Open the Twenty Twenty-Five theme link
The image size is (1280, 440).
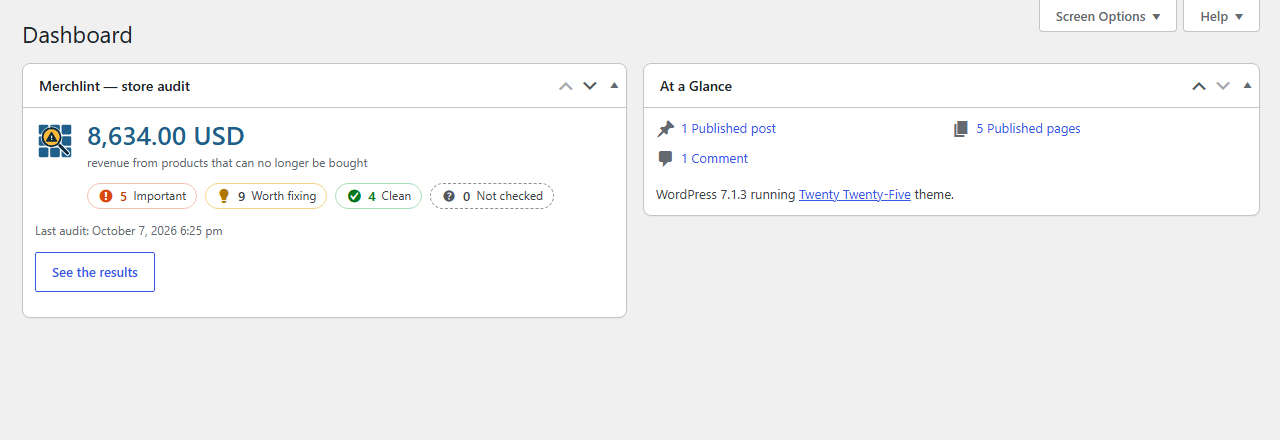click(x=854, y=195)
